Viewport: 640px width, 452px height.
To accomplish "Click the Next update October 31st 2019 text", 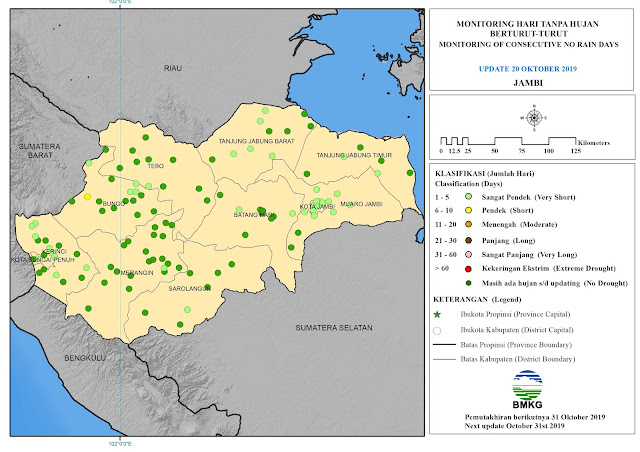I will click(x=514, y=425).
